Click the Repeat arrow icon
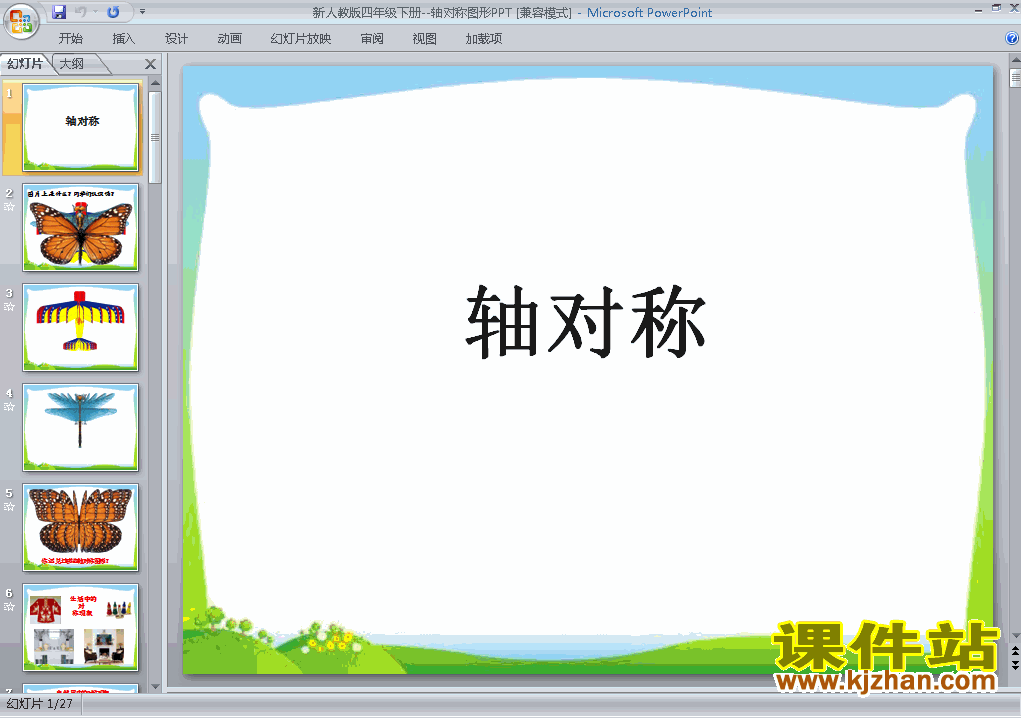 [x=113, y=12]
